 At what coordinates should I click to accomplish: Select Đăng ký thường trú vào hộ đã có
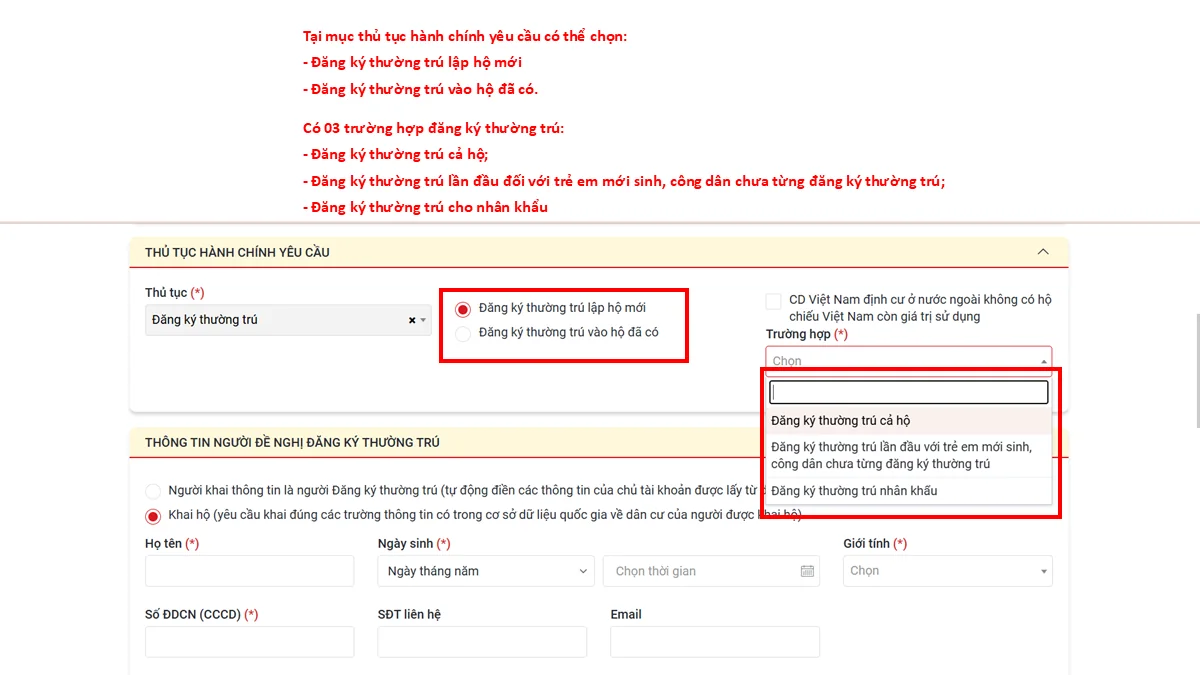pyautogui.click(x=462, y=334)
